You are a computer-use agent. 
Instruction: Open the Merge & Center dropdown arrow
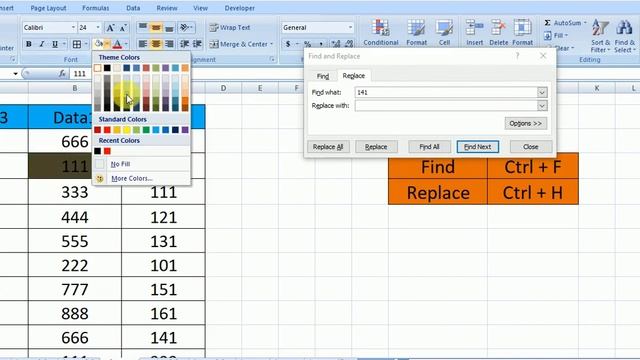271,44
